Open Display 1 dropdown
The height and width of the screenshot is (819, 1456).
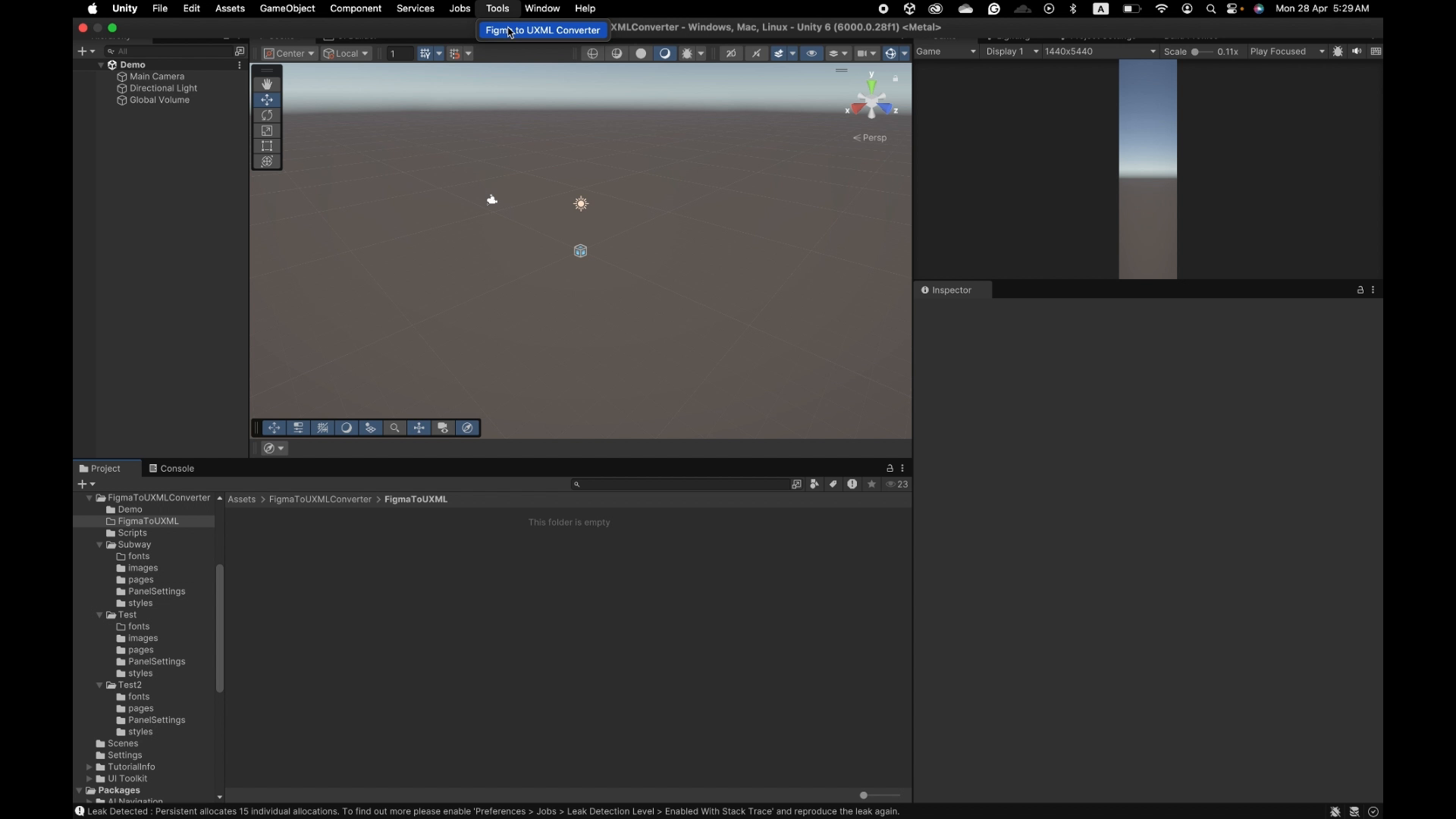(1012, 52)
